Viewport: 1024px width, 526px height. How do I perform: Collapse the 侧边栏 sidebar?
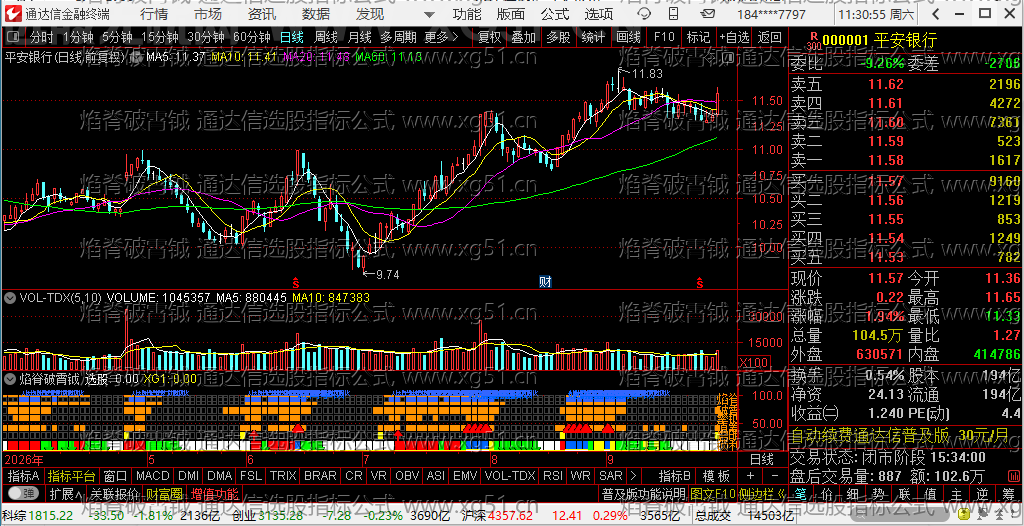761,493
